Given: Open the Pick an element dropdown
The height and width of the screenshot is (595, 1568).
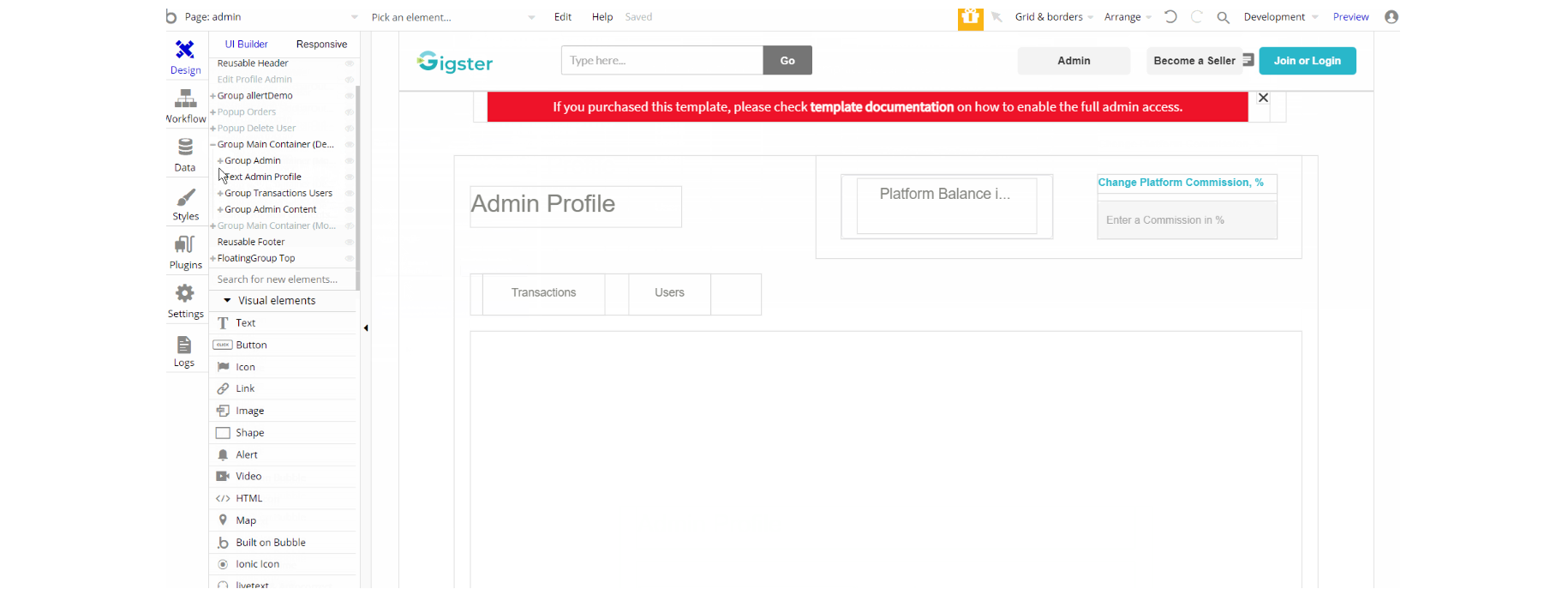Looking at the screenshot, I should (453, 17).
